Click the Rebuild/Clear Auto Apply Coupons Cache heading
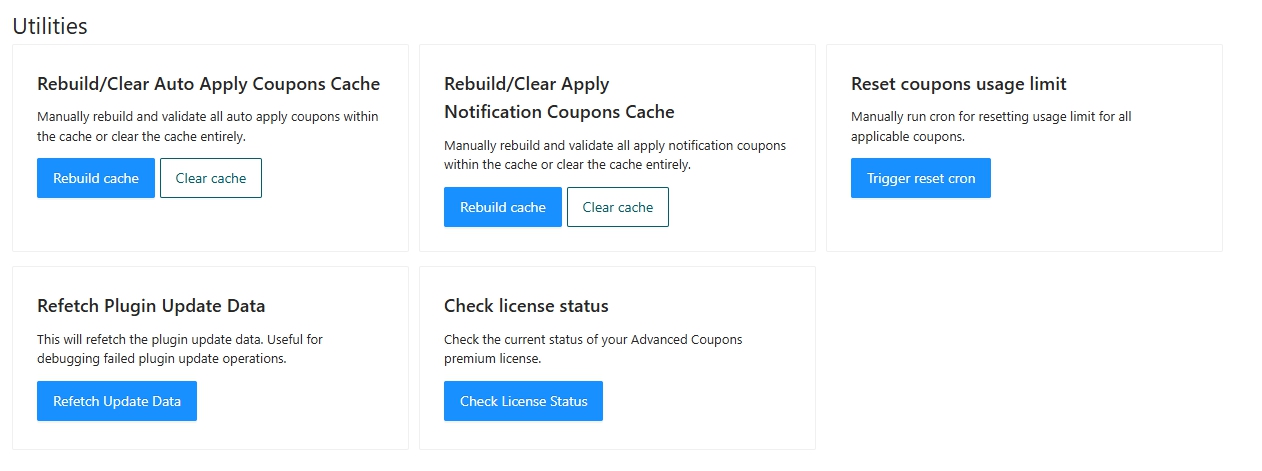Image resolution: width=1262 pixels, height=471 pixels. (x=208, y=83)
